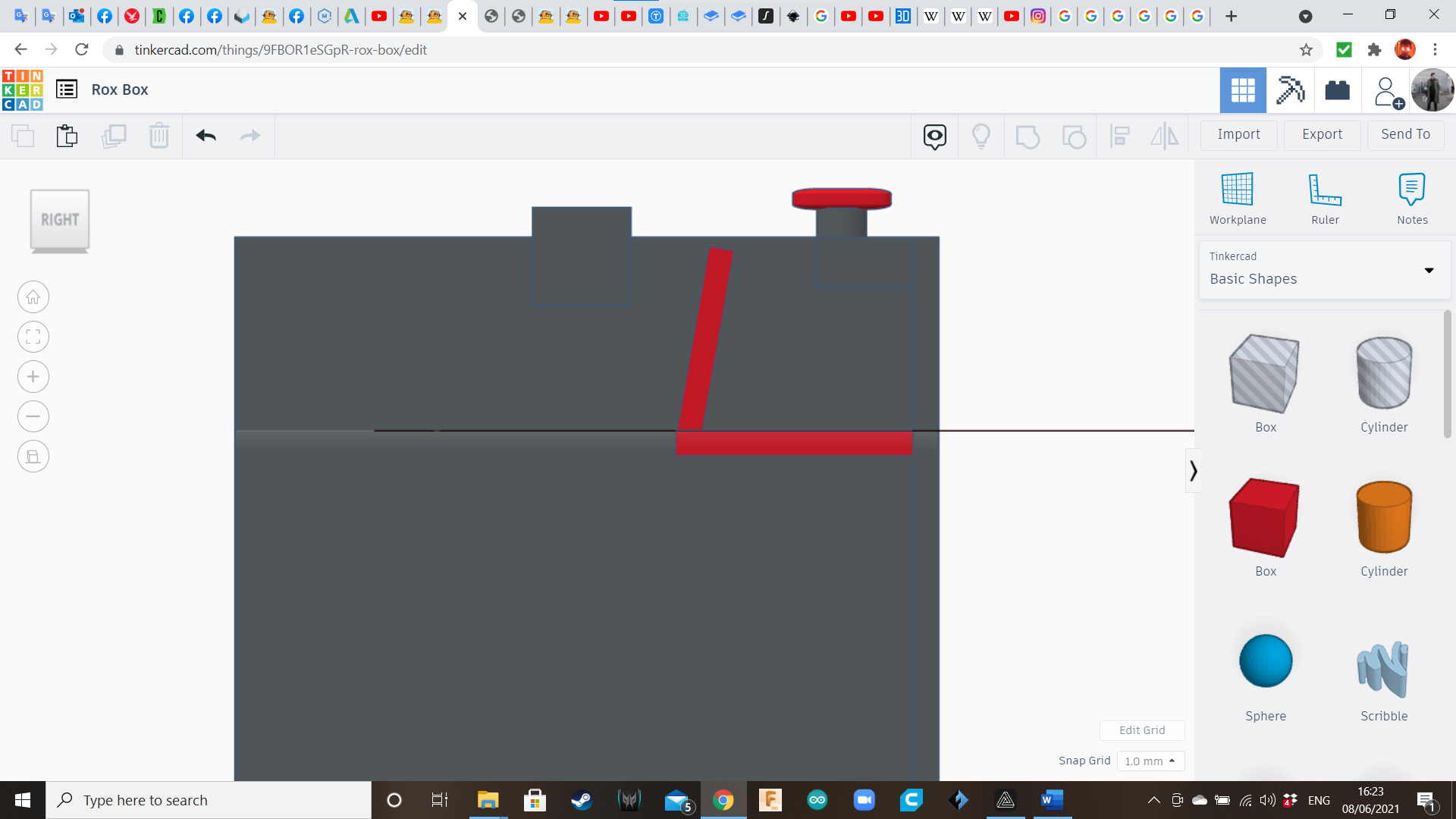Fit the design in view
The image size is (1456, 819).
pyautogui.click(x=33, y=337)
